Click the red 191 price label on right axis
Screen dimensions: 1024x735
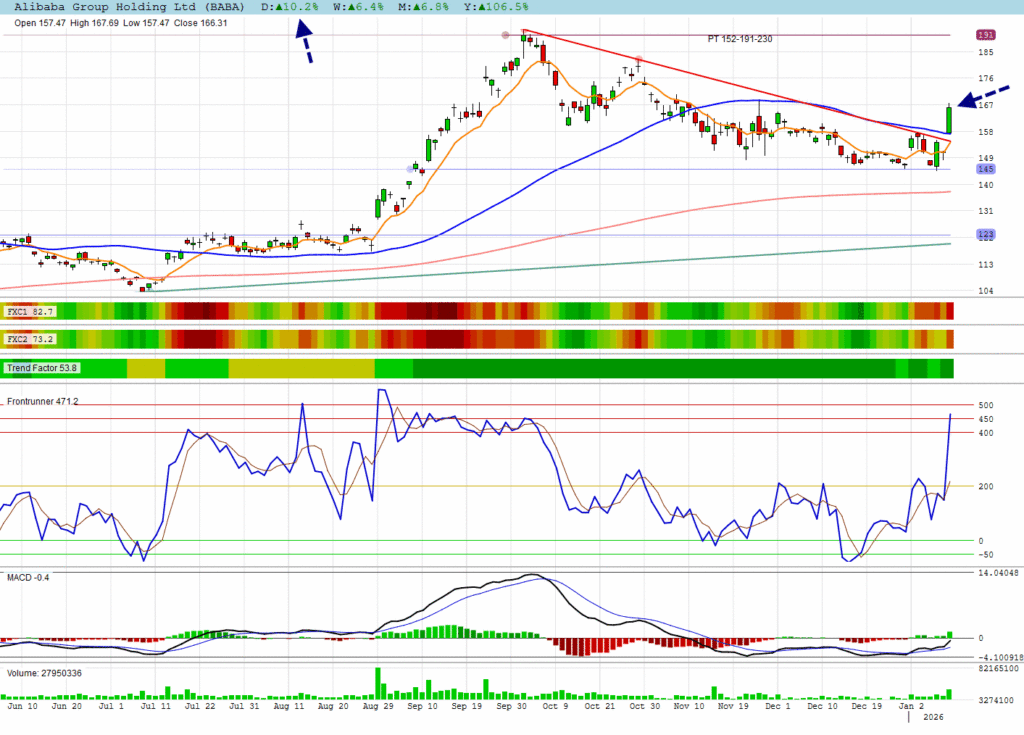[x=985, y=35]
